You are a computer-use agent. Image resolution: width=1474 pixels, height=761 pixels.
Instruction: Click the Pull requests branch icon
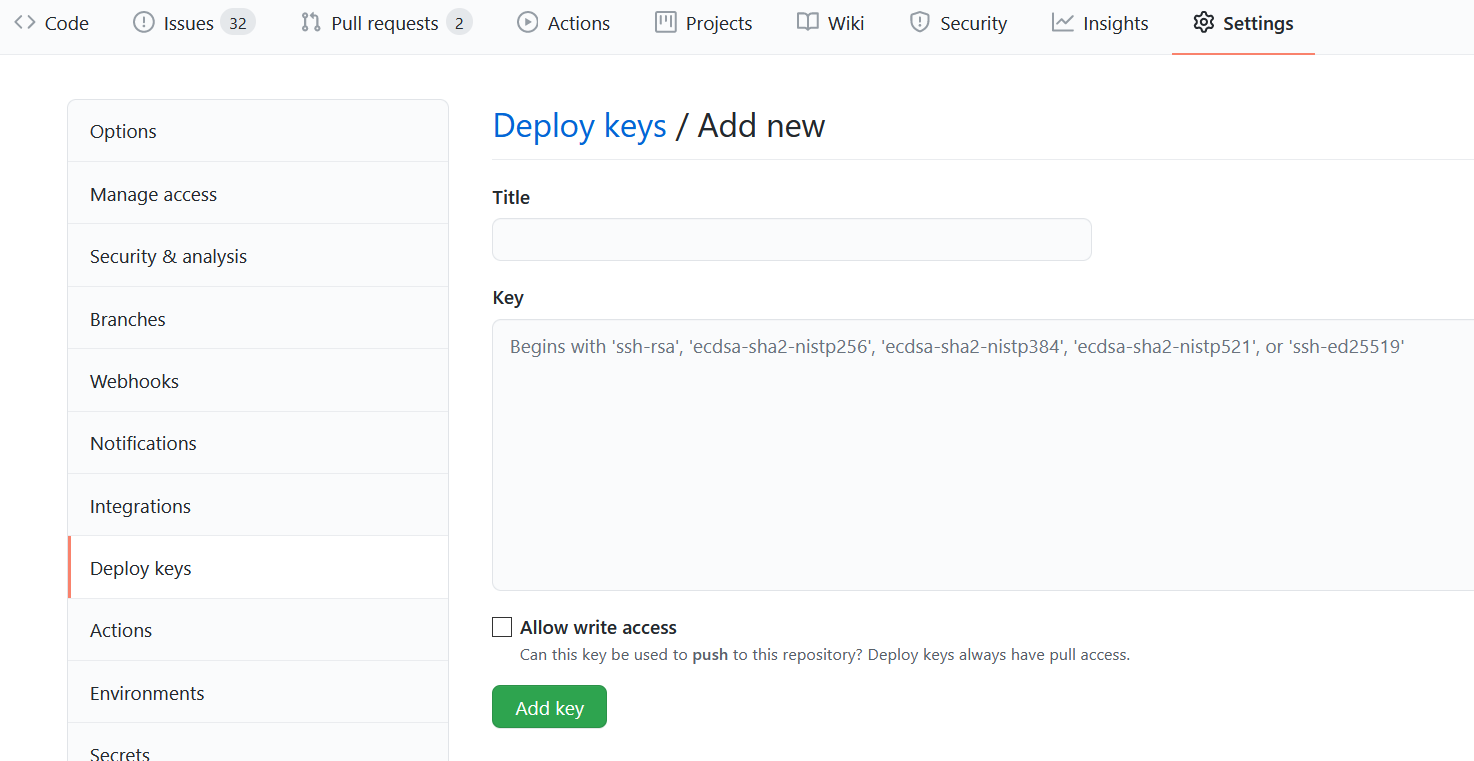click(x=310, y=22)
